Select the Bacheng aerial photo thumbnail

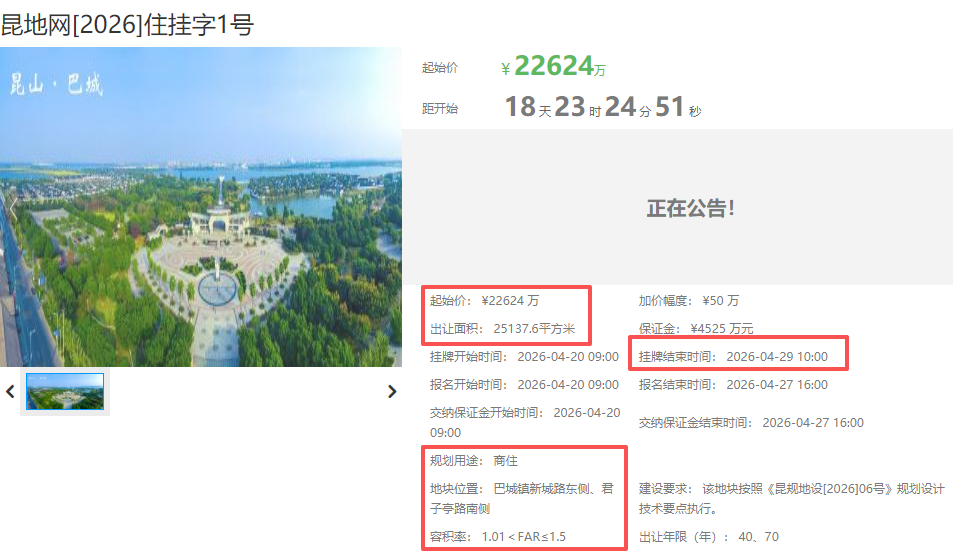(x=65, y=392)
